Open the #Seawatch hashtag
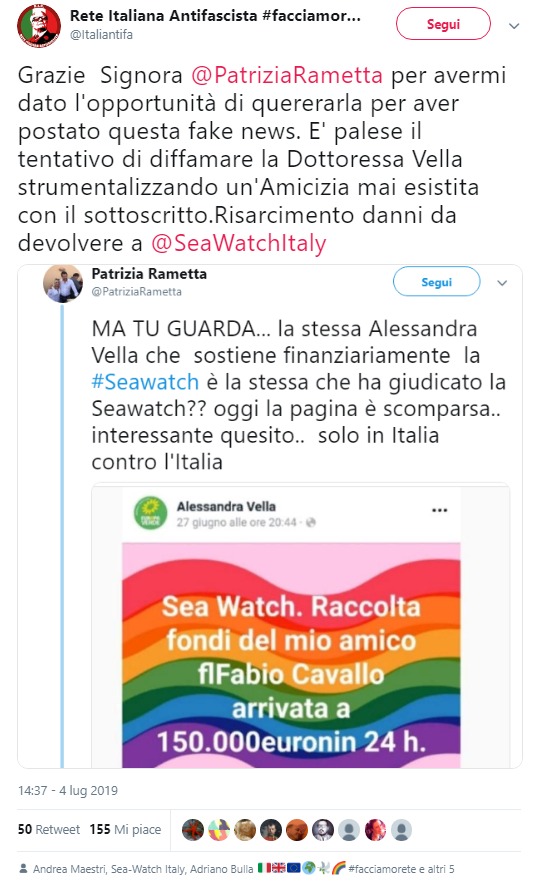This screenshot has height=885, width=538. point(145,382)
